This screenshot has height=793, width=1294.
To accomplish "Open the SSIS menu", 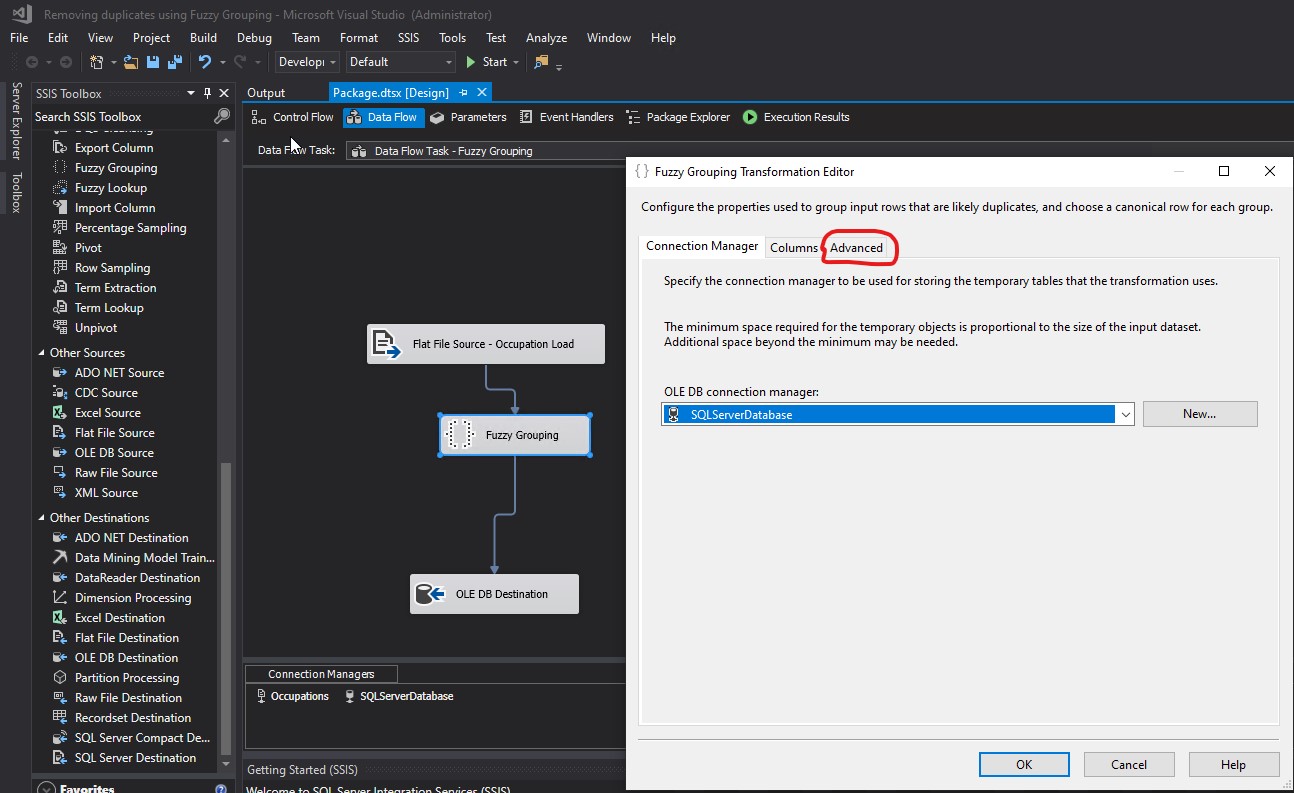I will point(408,38).
